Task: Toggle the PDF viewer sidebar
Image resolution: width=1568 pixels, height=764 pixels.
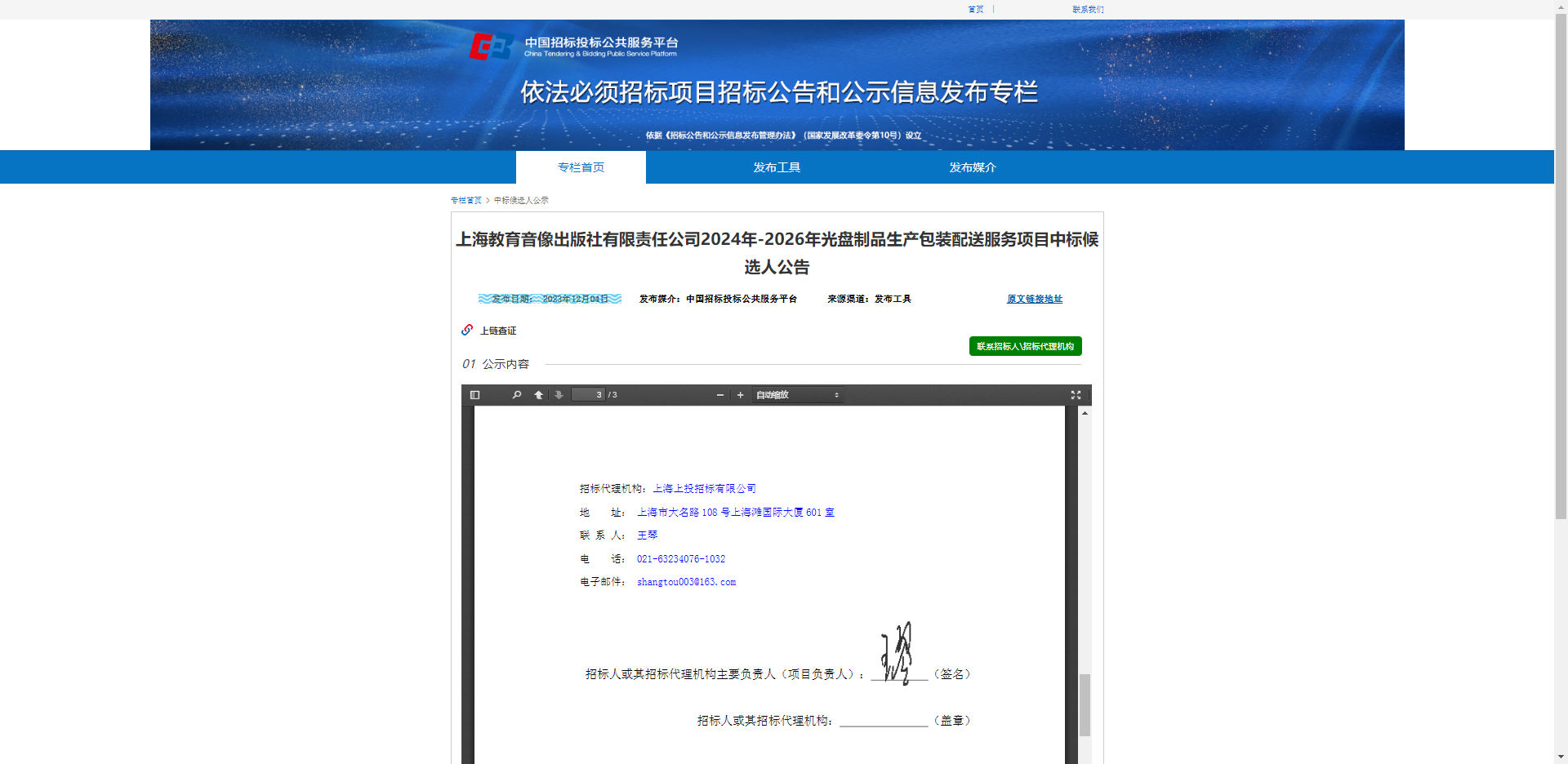Action: click(474, 395)
